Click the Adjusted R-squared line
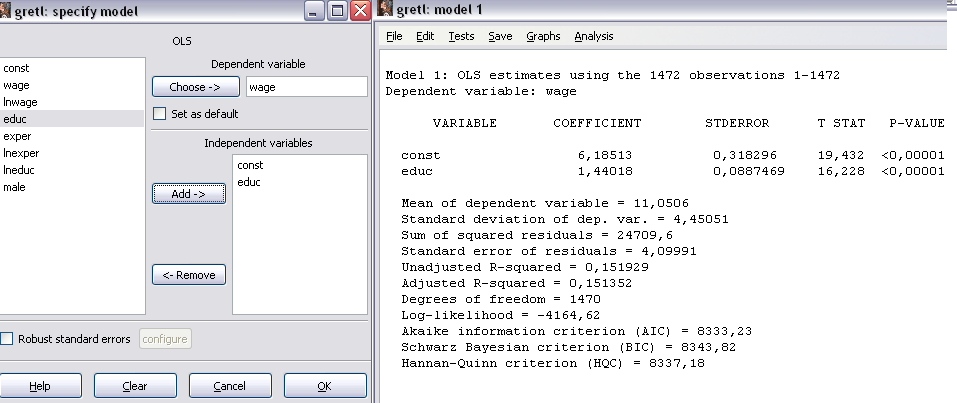 517,283
